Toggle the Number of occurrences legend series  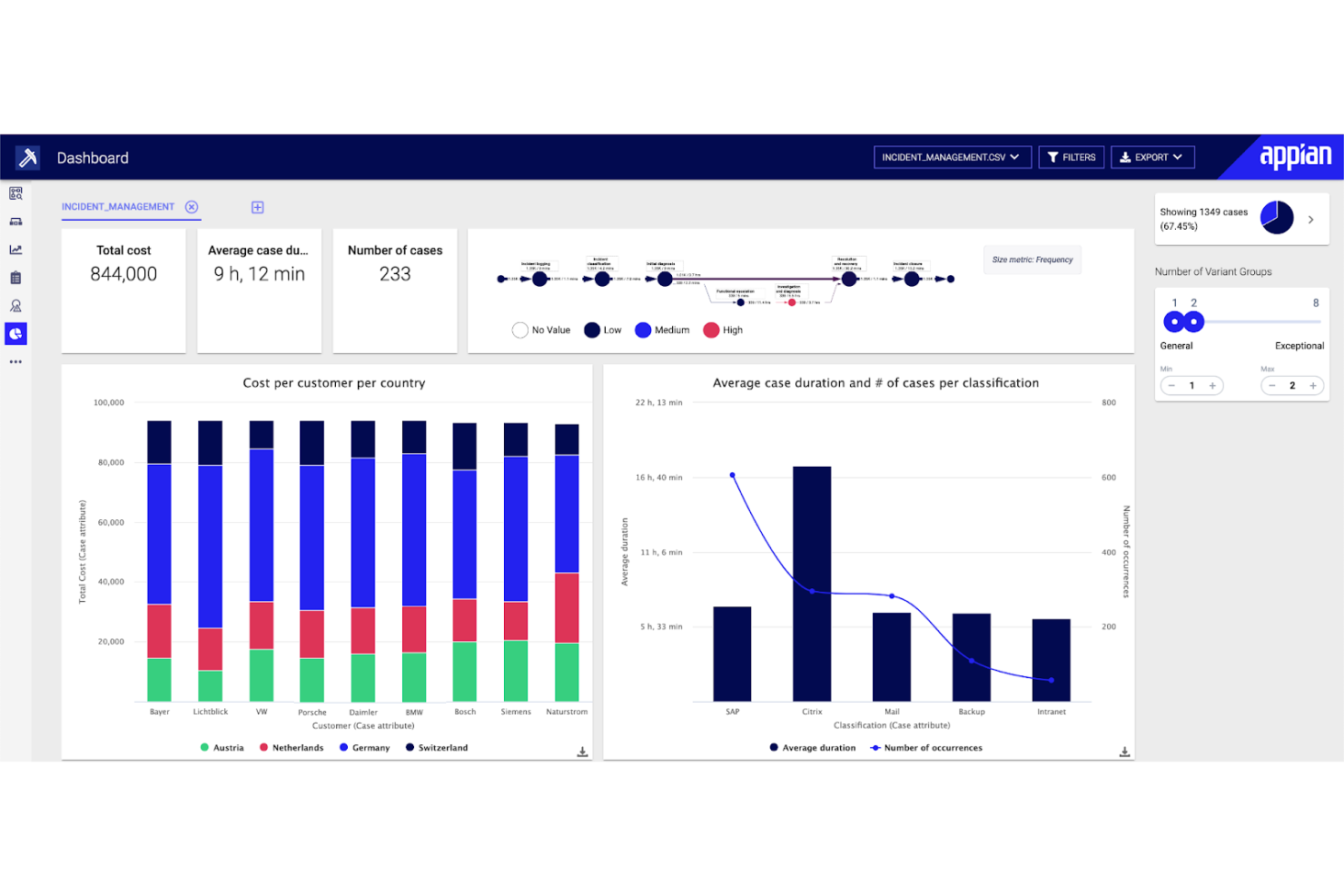click(x=926, y=748)
